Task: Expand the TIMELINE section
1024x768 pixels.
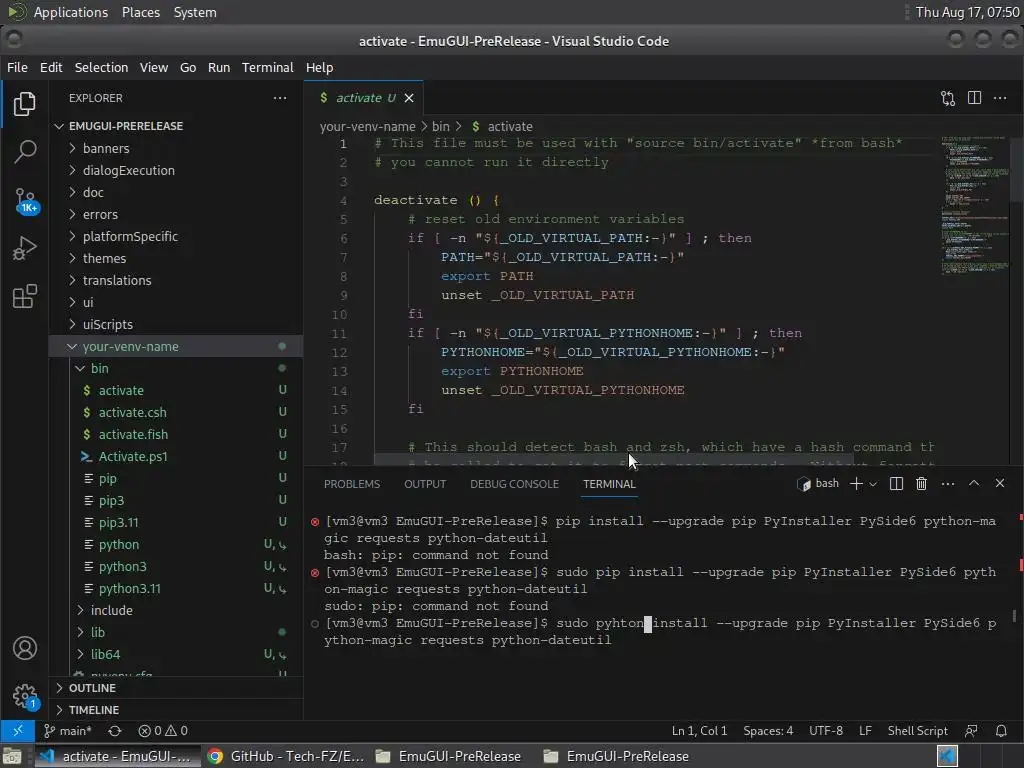Action: click(176, 710)
